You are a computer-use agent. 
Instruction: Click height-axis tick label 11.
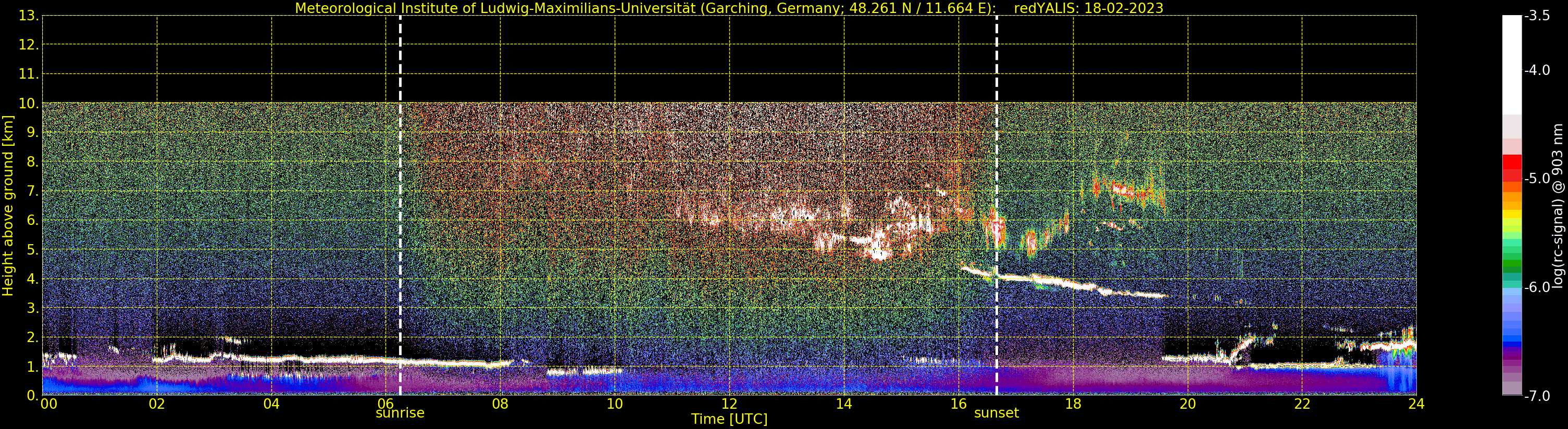[28, 74]
